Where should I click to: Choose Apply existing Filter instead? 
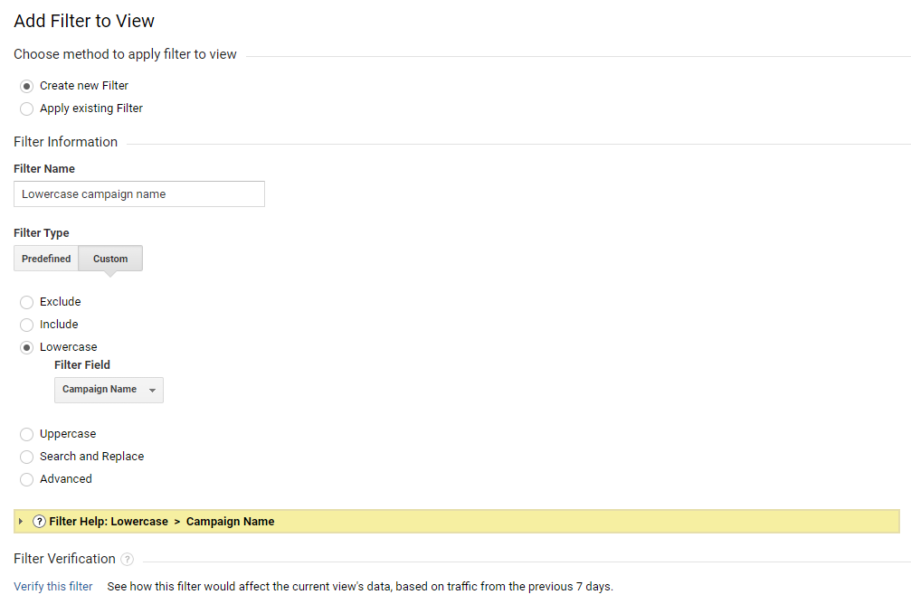[x=26, y=108]
